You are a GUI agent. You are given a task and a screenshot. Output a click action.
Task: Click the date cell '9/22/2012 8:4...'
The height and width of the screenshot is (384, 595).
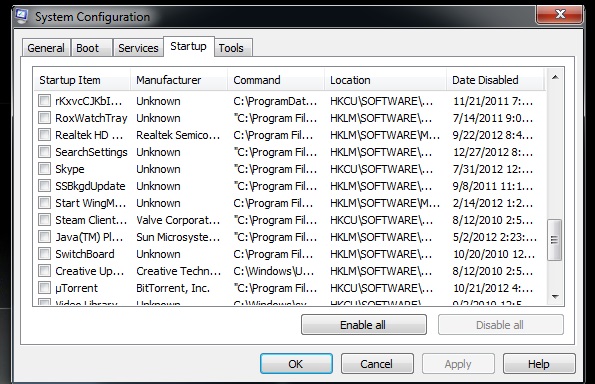(493, 135)
